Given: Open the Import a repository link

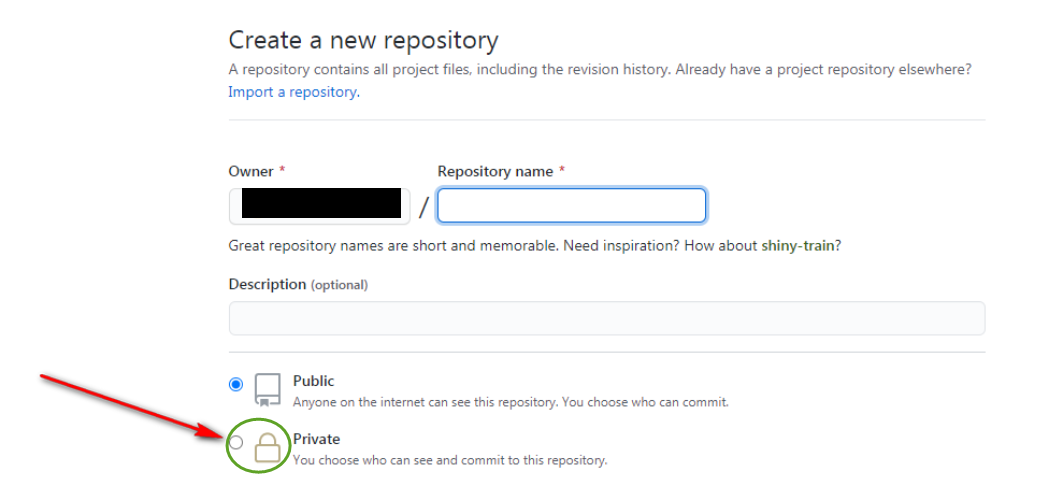Looking at the screenshot, I should [293, 92].
